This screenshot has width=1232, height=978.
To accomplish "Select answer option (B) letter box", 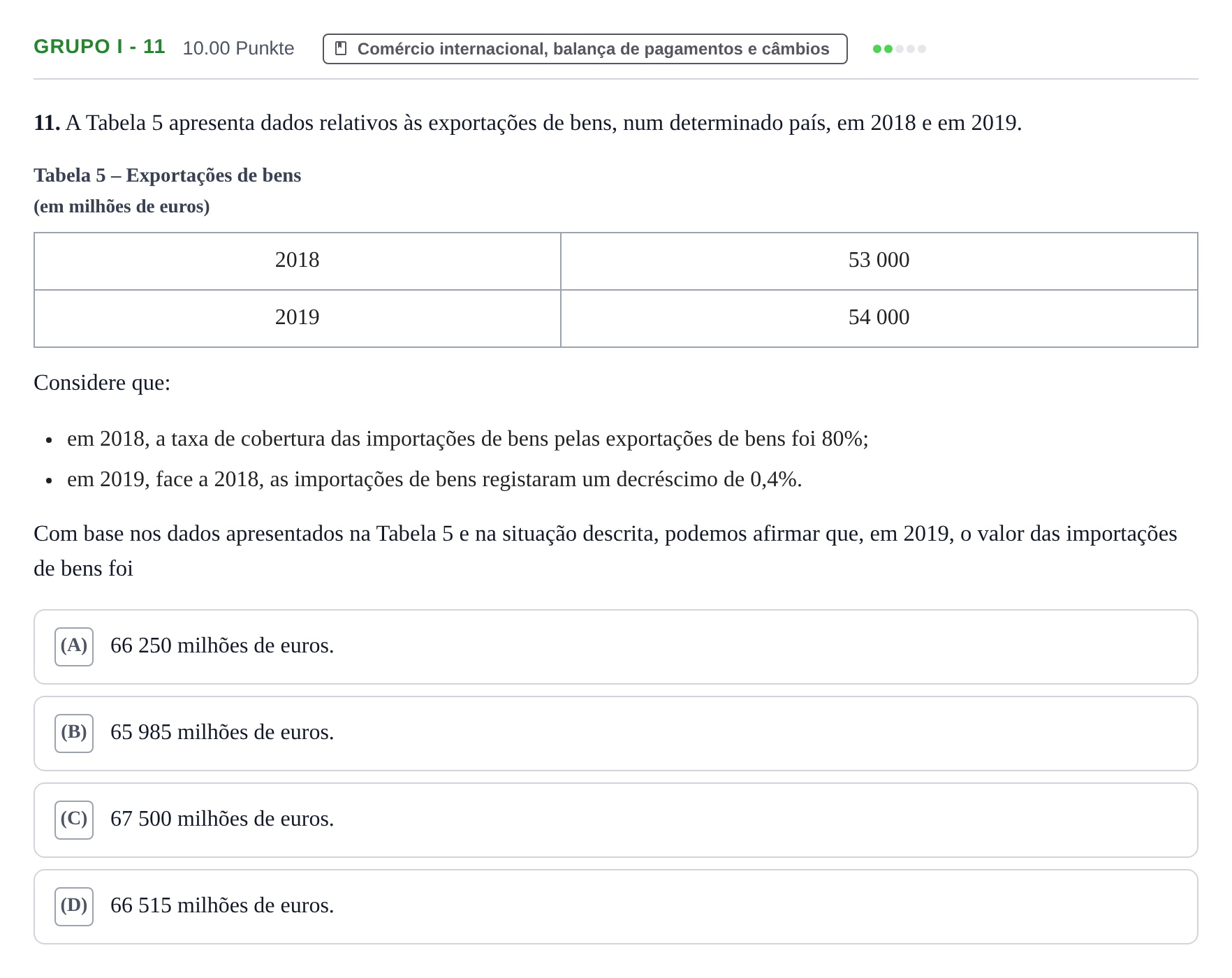I will tap(74, 733).
